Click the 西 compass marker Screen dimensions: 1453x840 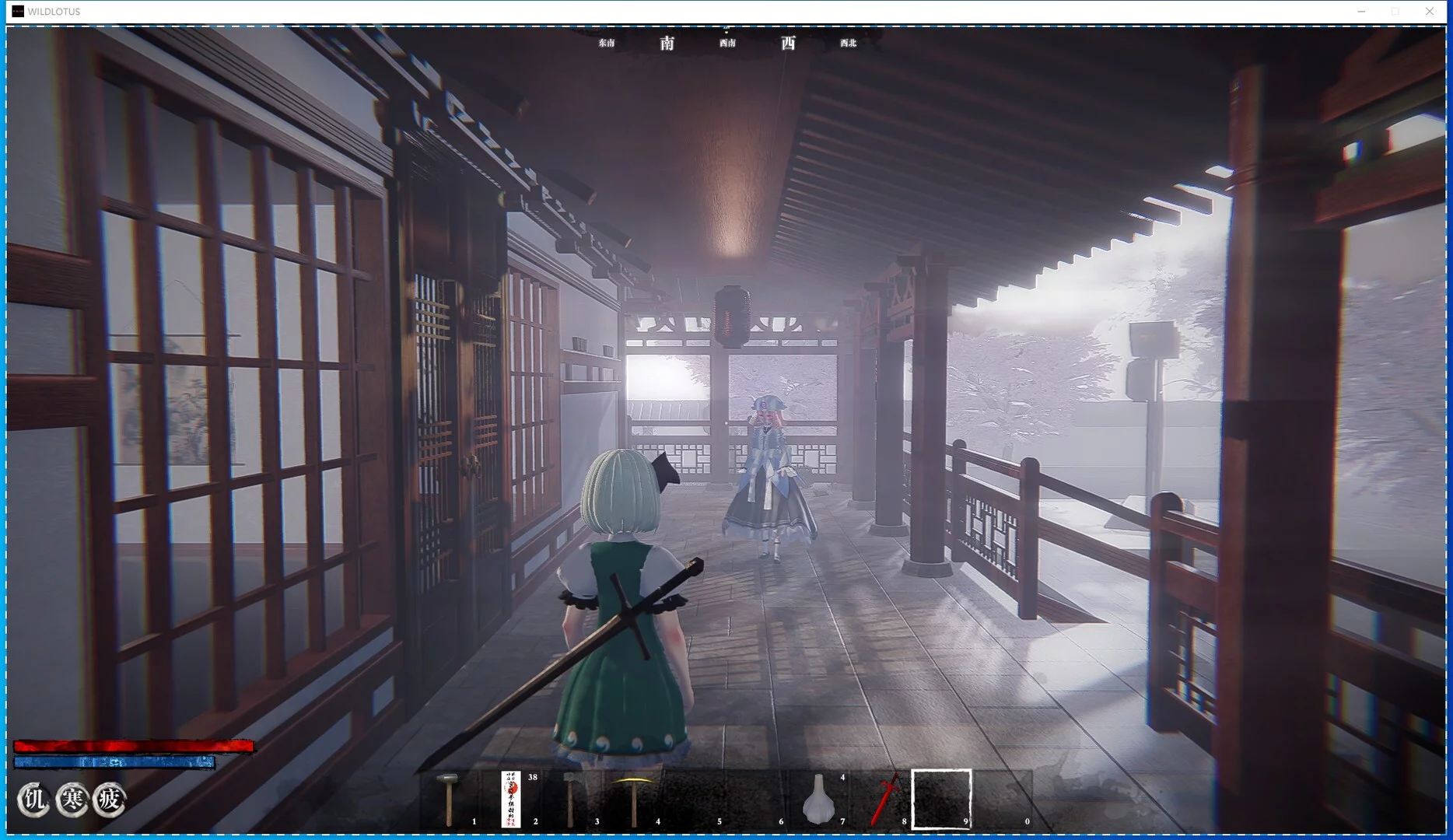788,43
